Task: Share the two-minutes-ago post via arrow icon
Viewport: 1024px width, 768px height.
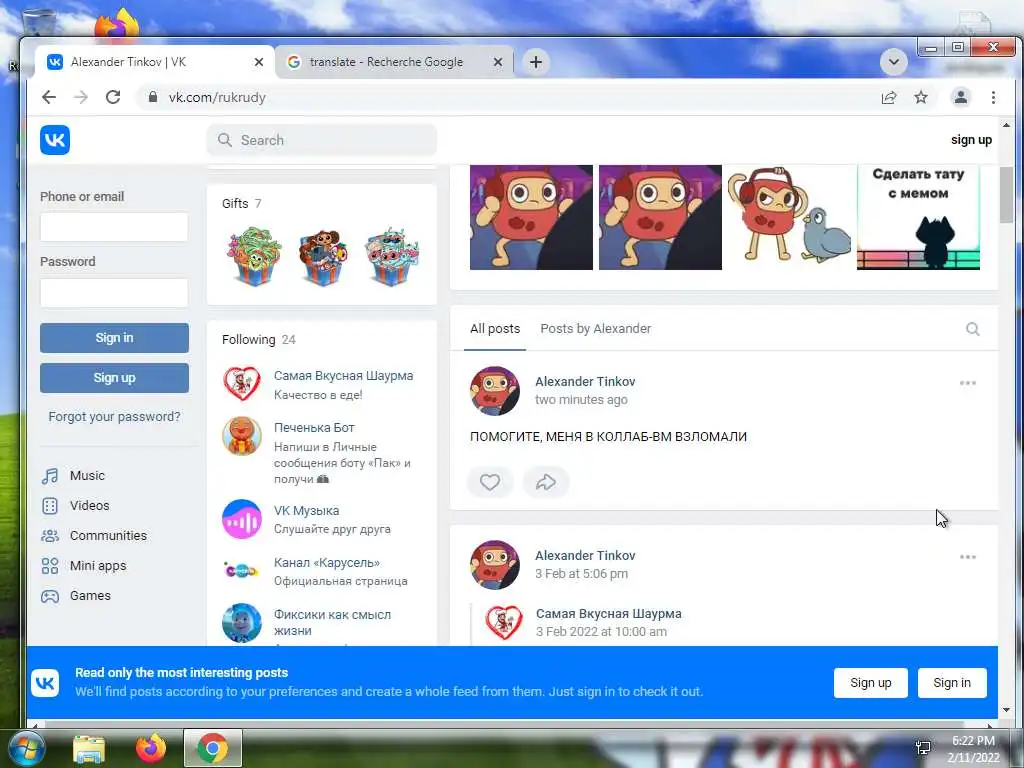Action: (x=546, y=482)
